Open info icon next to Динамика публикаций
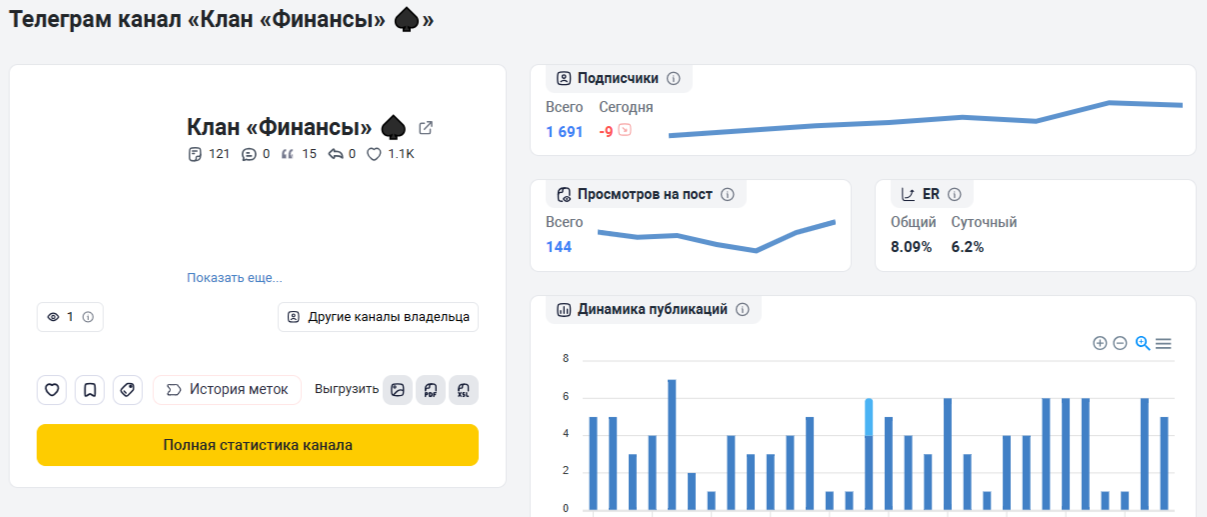This screenshot has height=517, width=1207. [x=742, y=309]
